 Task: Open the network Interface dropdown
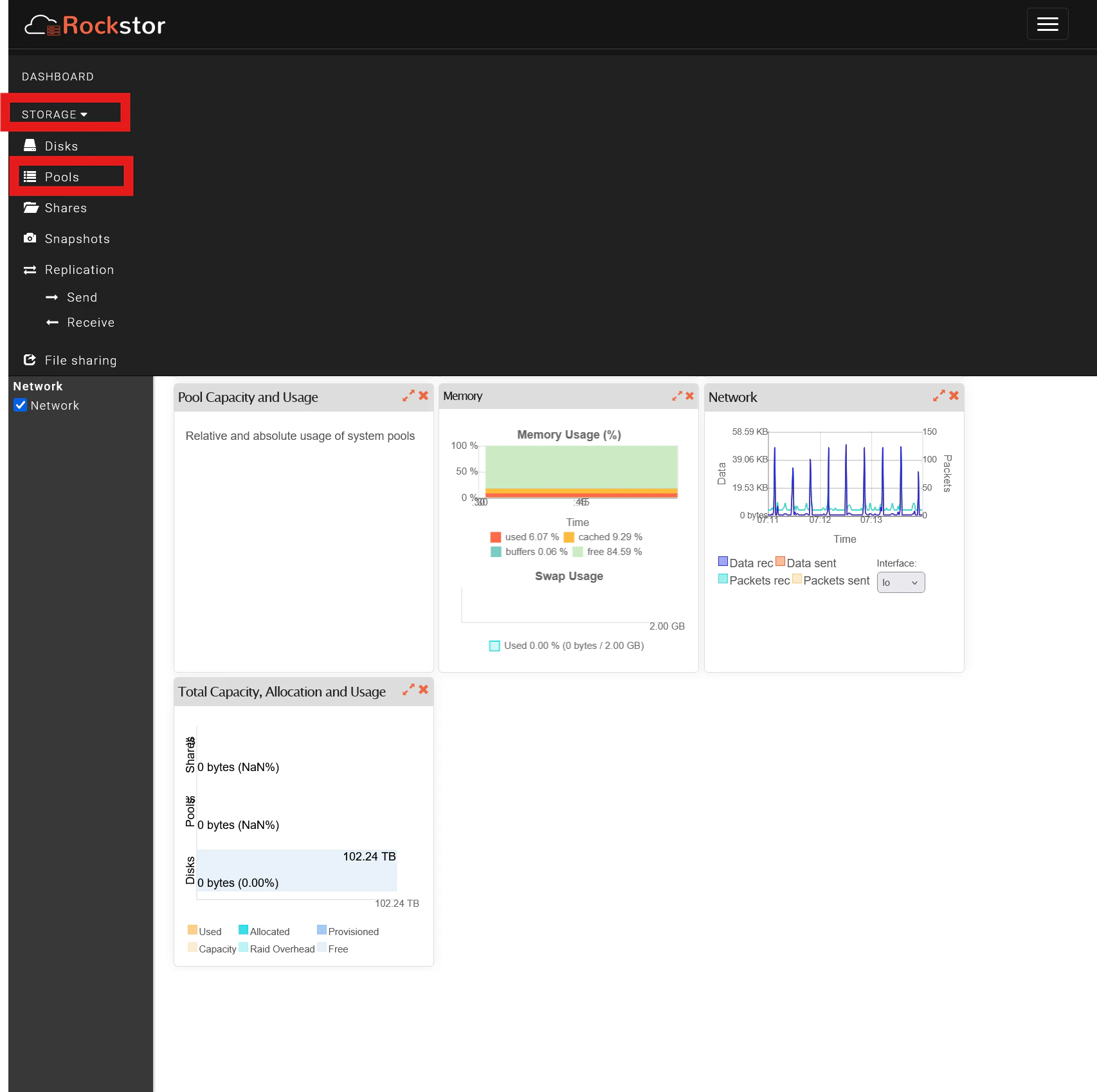[x=901, y=583]
